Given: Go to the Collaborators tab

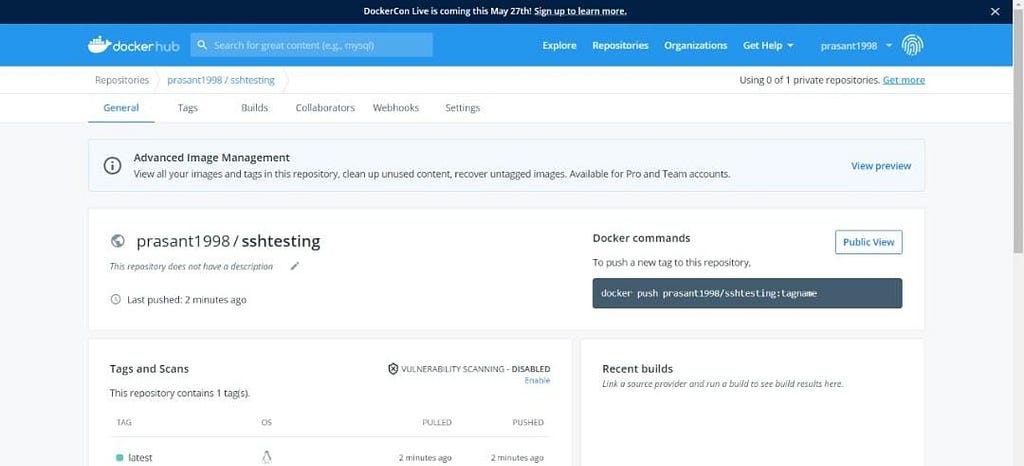Looking at the screenshot, I should 325,108.
